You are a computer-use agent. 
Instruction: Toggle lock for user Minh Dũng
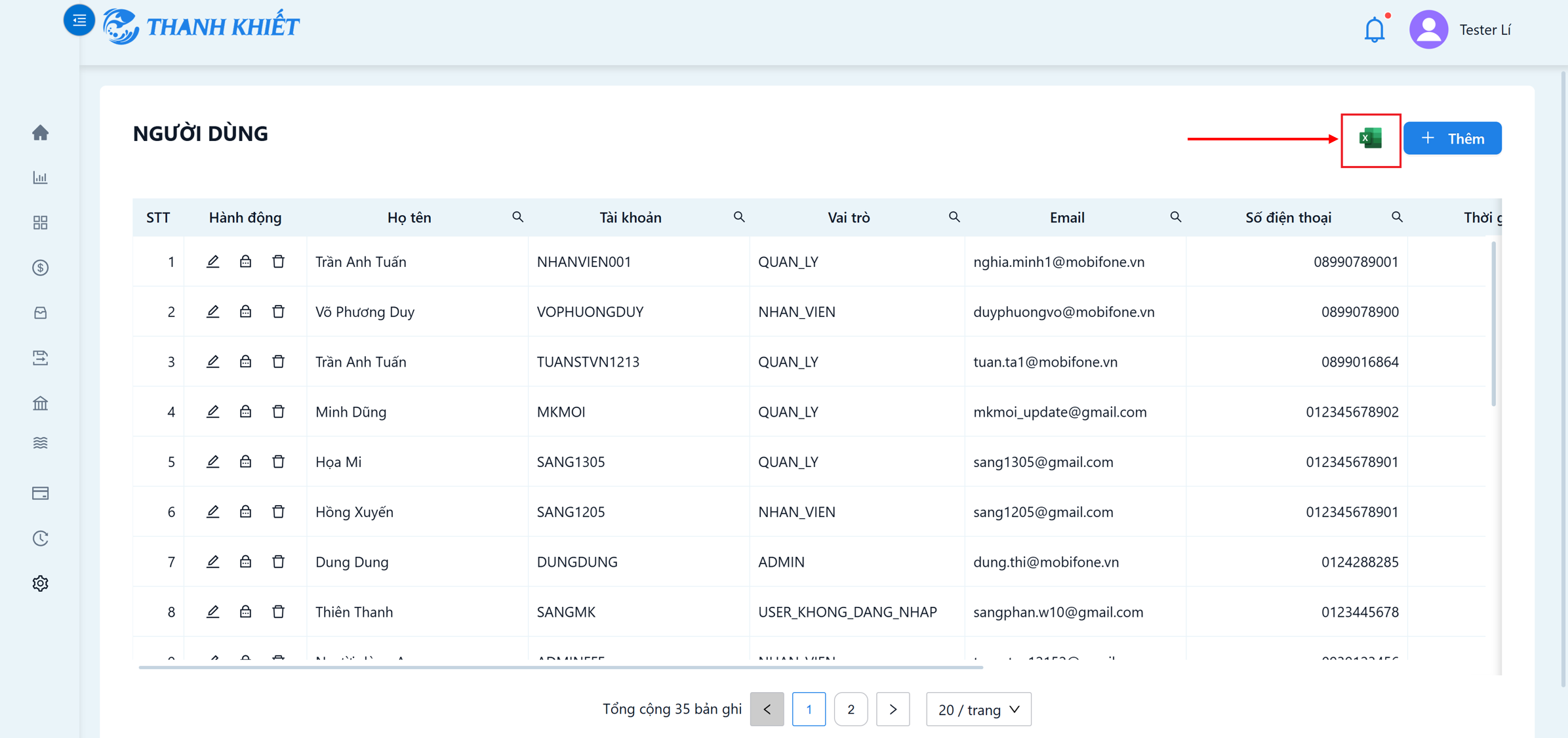point(245,411)
